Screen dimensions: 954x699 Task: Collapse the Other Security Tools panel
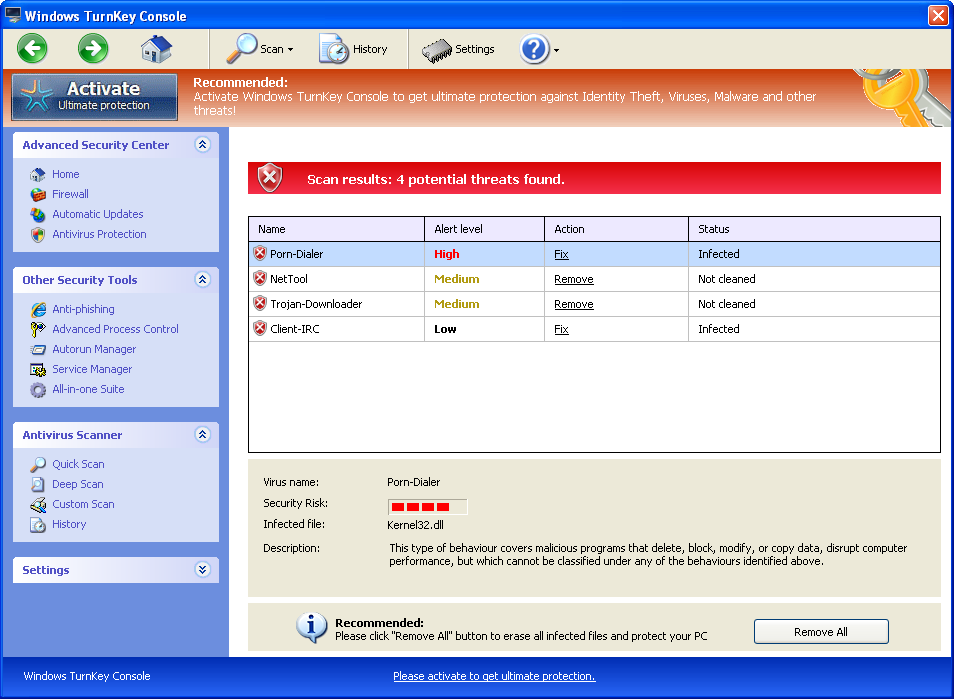coord(203,279)
